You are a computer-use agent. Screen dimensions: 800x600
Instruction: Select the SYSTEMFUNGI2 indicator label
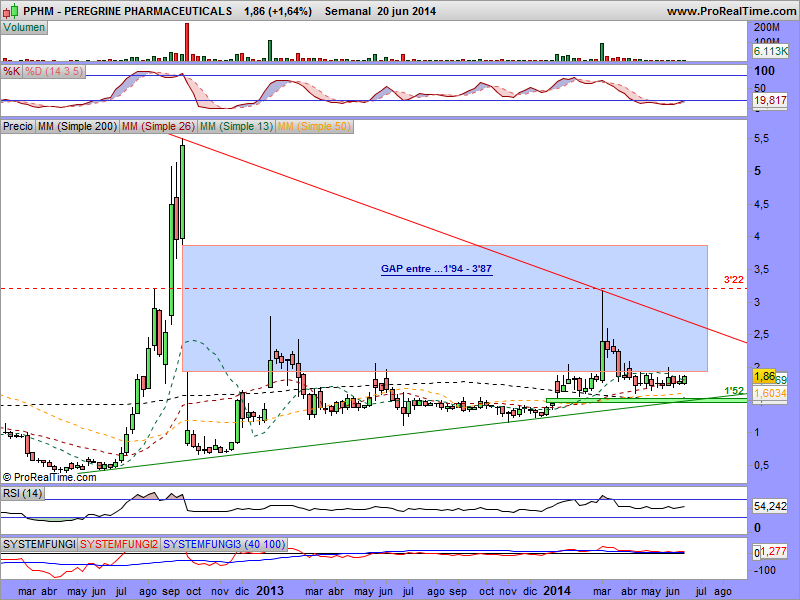coord(119,544)
